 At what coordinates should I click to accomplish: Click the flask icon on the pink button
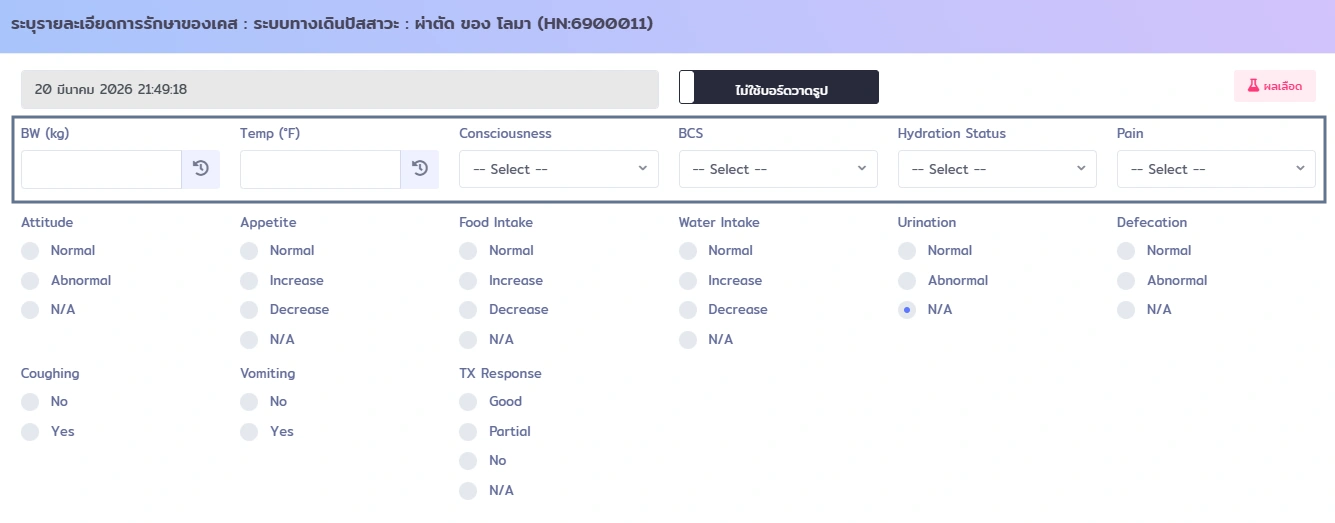pyautogui.click(x=1251, y=87)
